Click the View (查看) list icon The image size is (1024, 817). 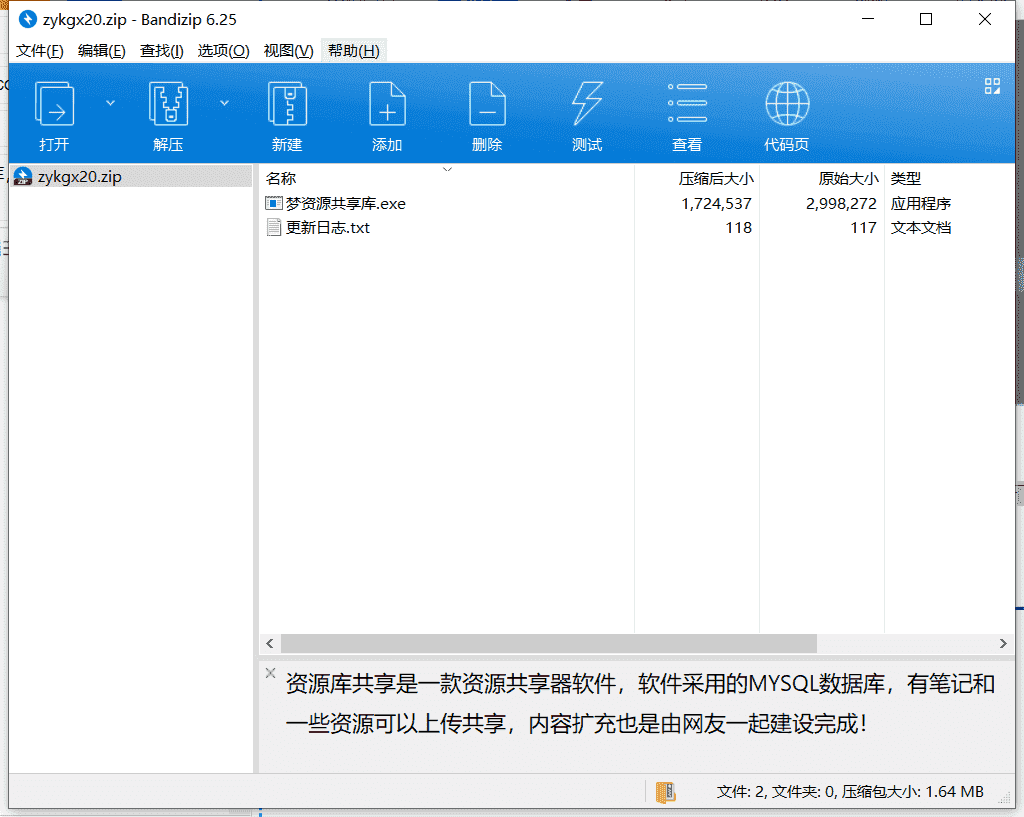pyautogui.click(x=687, y=103)
